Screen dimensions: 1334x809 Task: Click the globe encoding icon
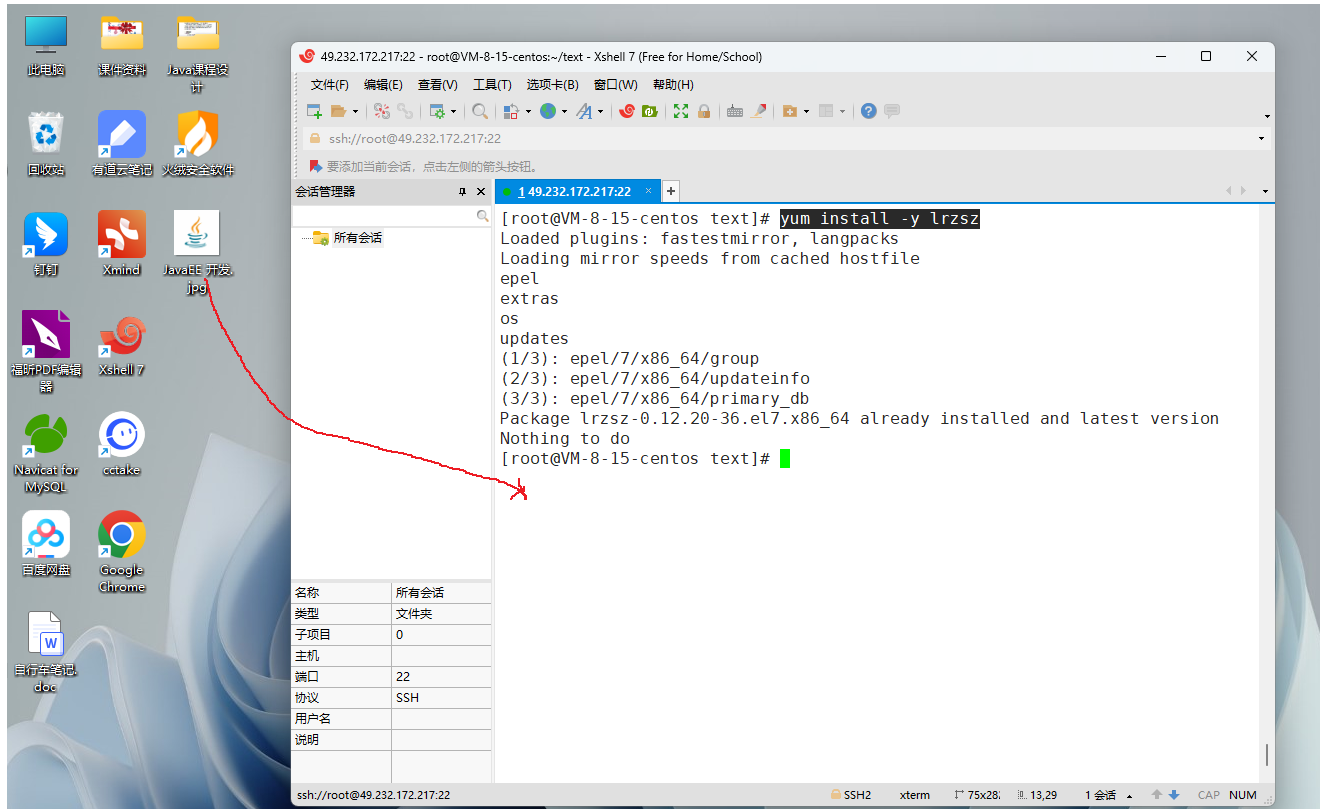click(547, 111)
